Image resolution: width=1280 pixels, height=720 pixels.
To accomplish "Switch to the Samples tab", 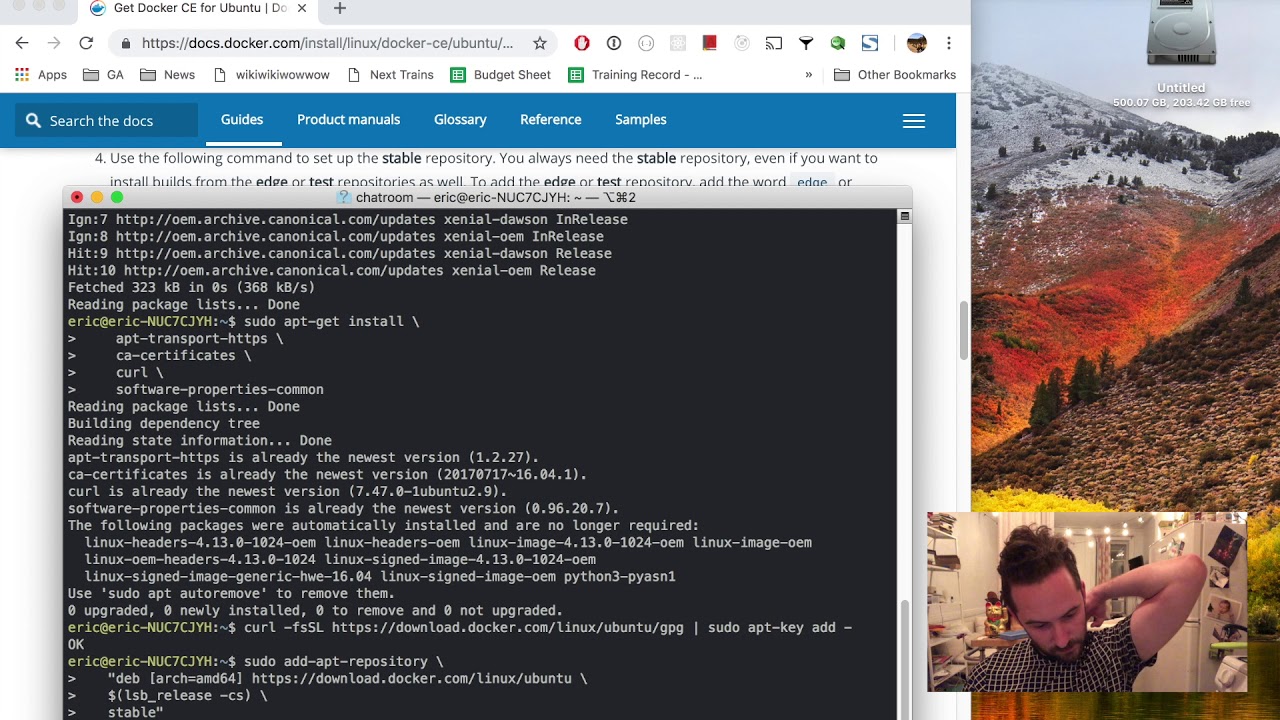I will click(641, 120).
